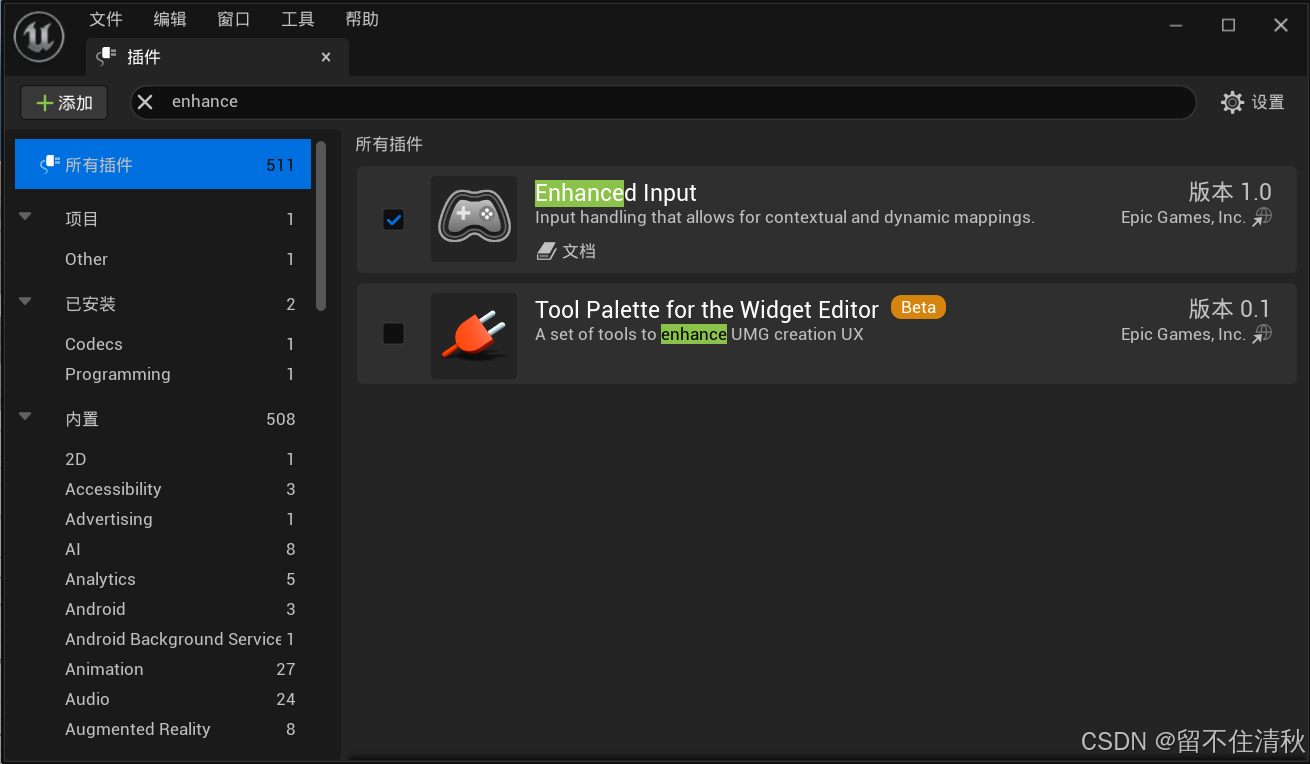Open the 文件 menu
The width and height of the screenshot is (1310, 764).
(106, 19)
